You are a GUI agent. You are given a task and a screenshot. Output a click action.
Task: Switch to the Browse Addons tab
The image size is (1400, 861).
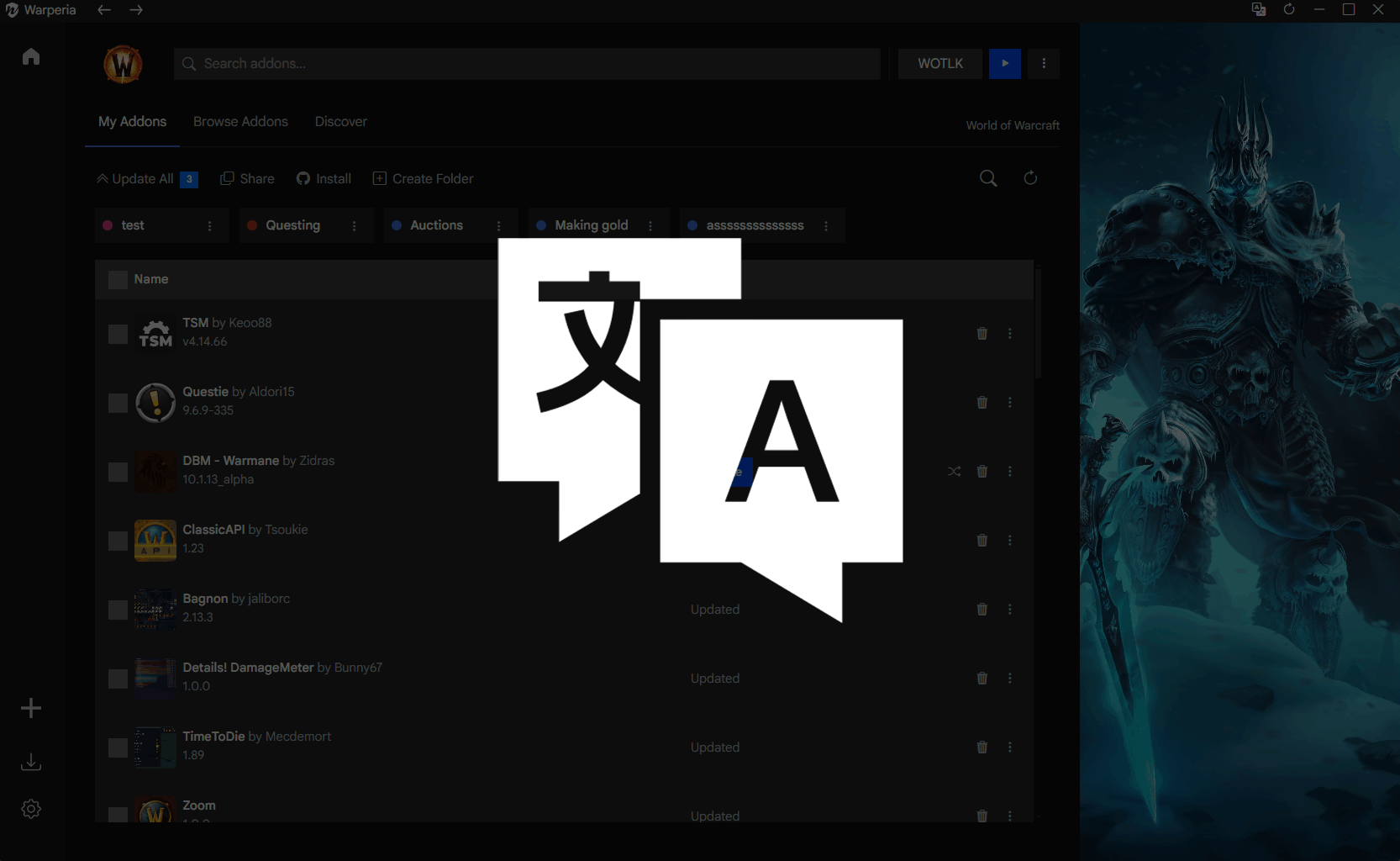click(240, 121)
